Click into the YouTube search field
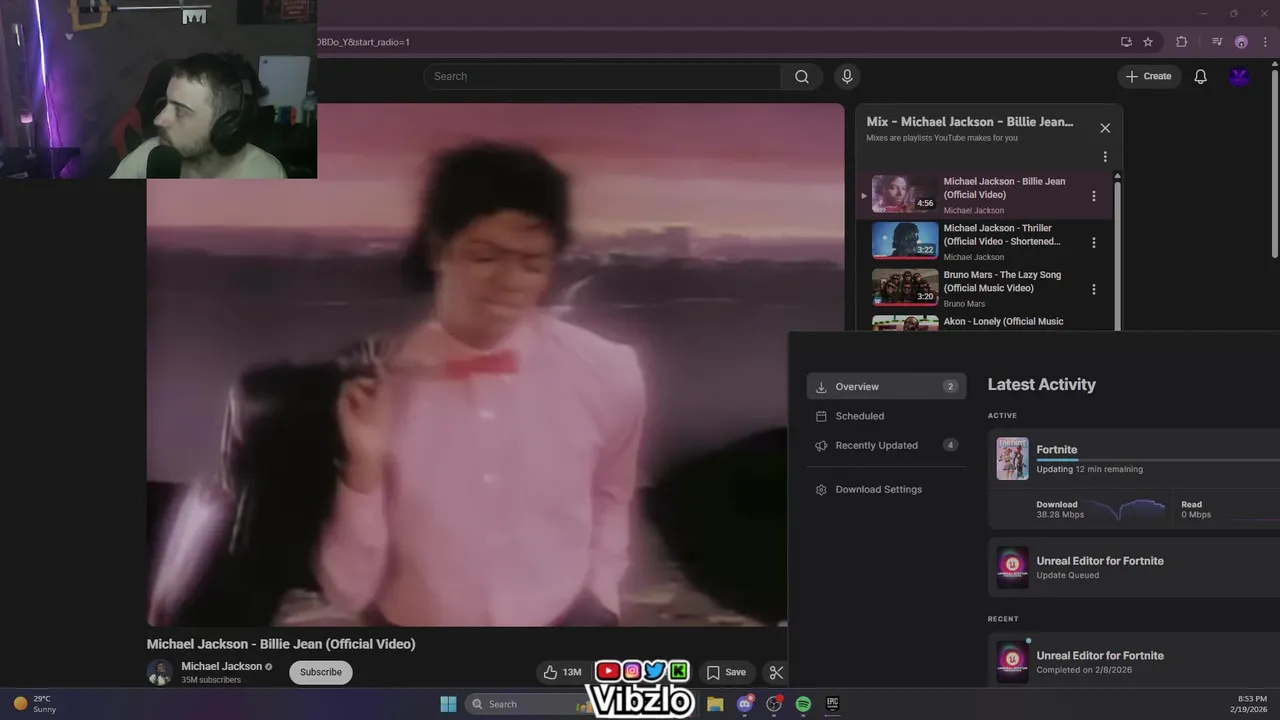 pos(602,76)
